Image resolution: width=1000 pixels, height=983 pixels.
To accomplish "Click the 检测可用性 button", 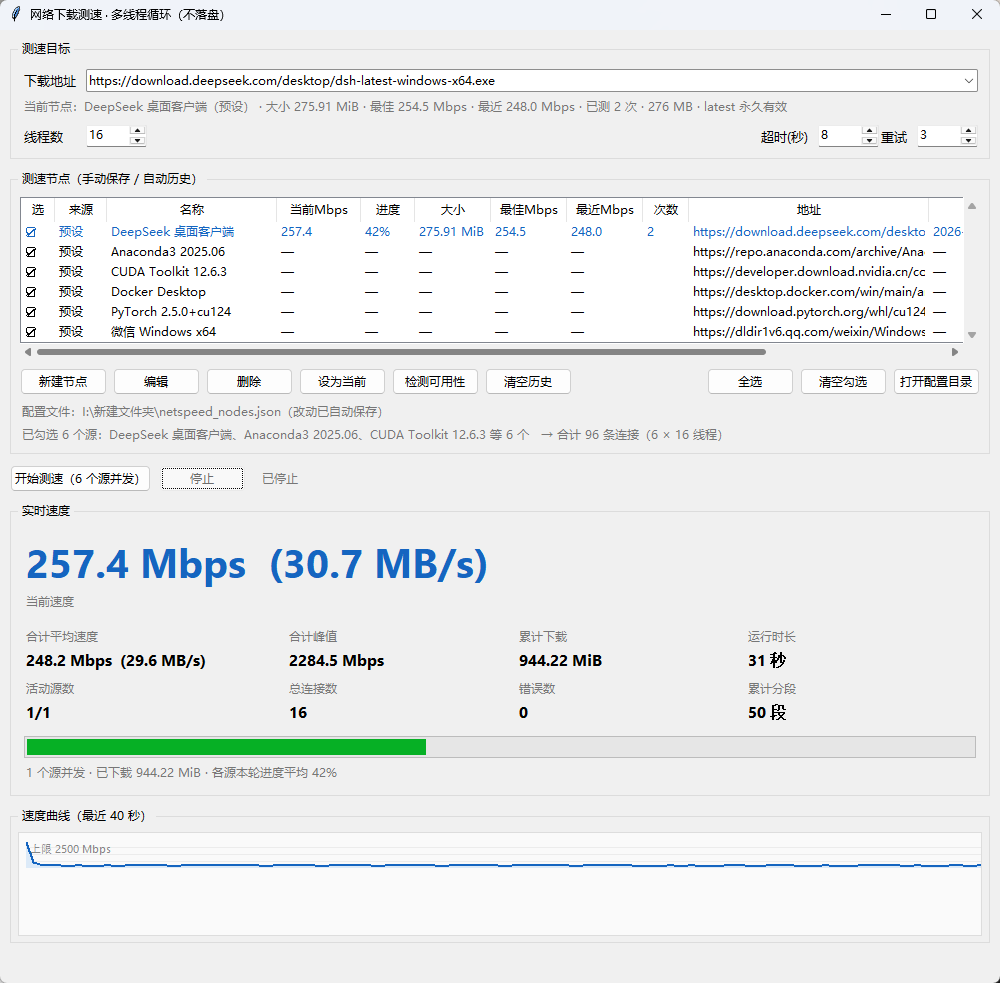I will coord(436,381).
